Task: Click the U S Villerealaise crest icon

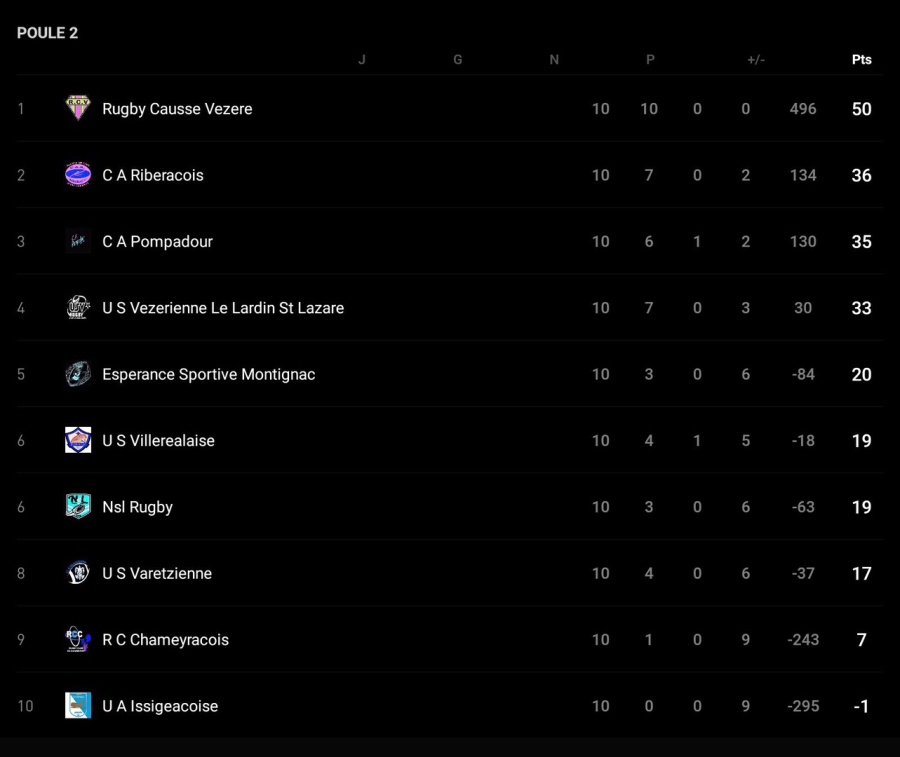Action: (78, 440)
